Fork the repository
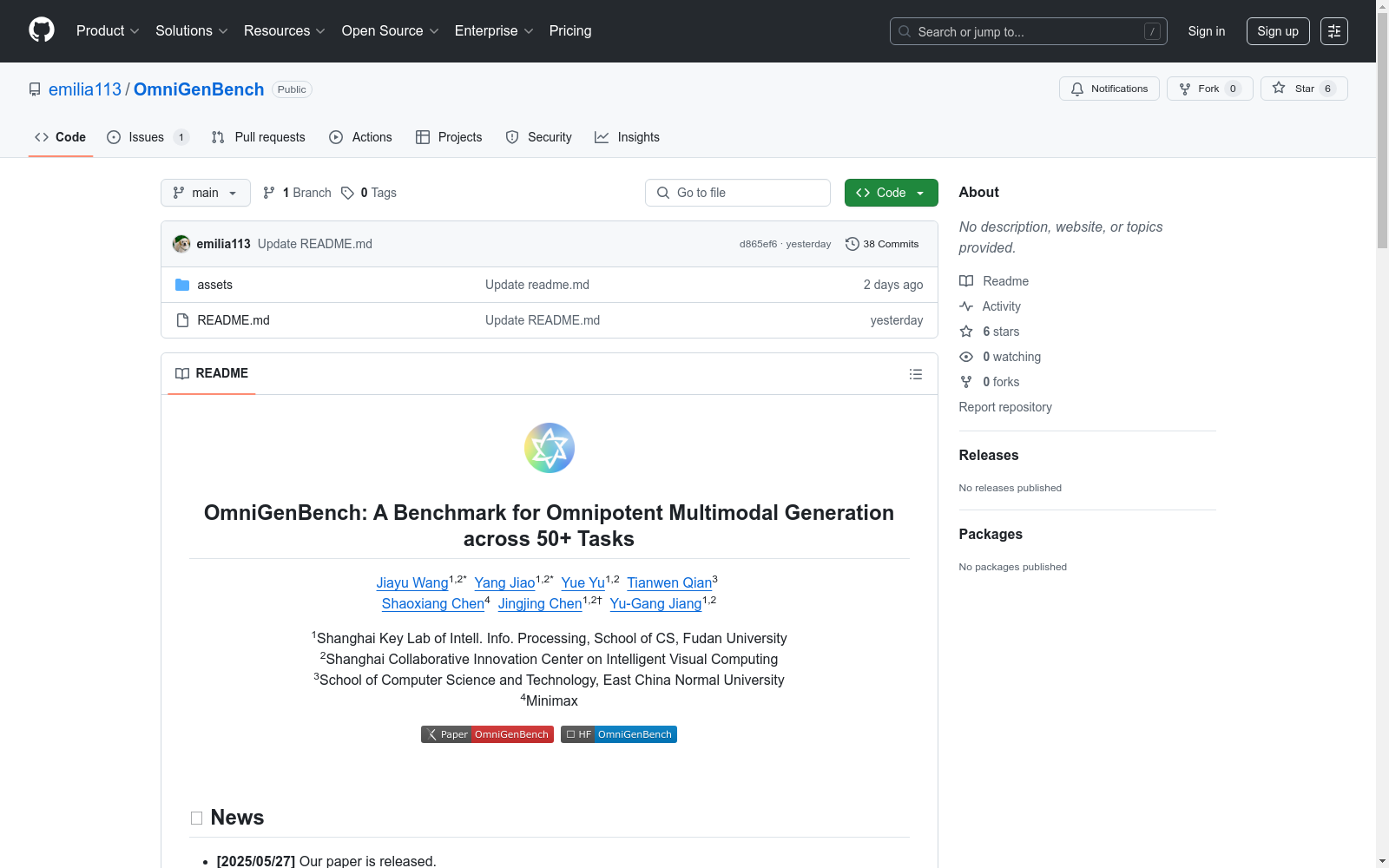 point(1210,89)
